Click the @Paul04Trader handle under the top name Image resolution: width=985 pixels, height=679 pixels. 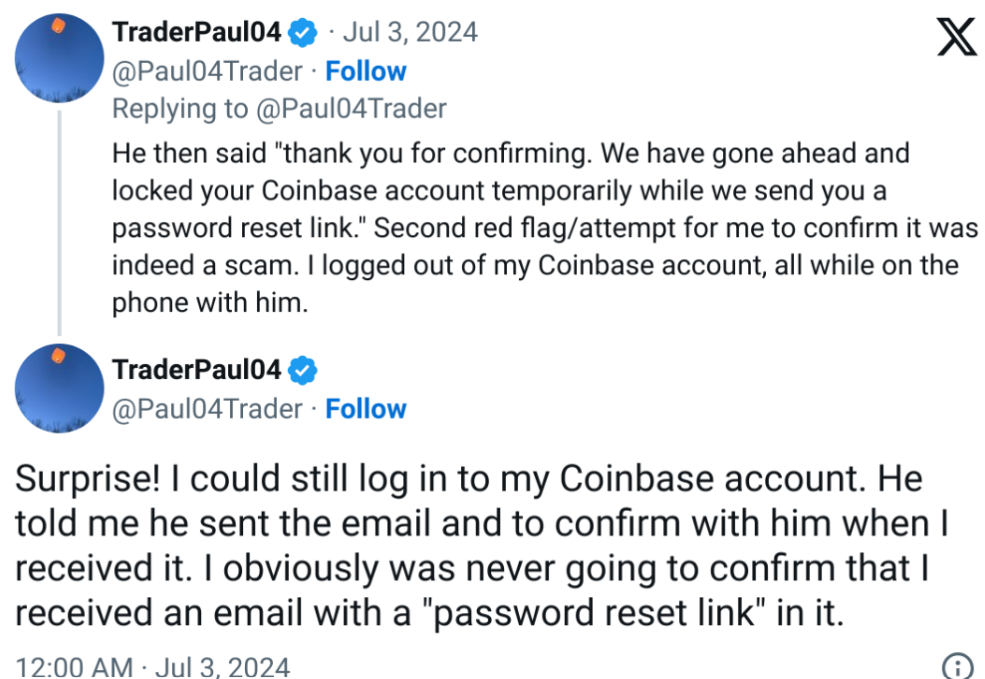tap(207, 72)
